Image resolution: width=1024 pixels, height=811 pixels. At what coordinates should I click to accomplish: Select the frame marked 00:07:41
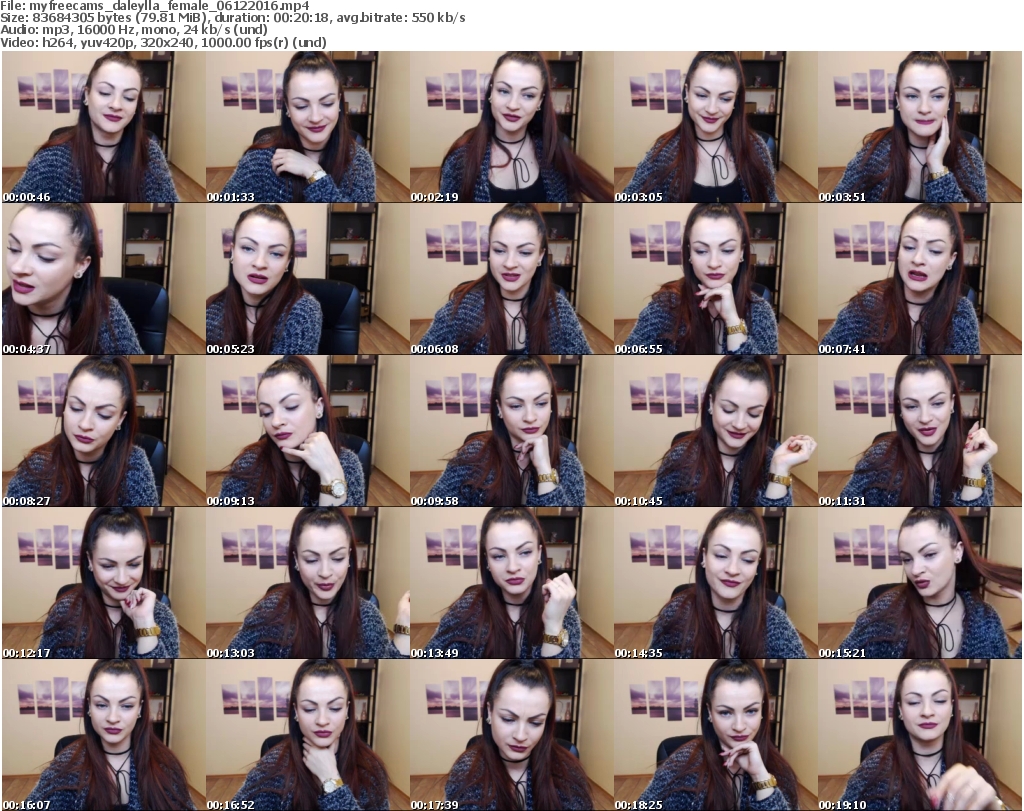(x=918, y=279)
